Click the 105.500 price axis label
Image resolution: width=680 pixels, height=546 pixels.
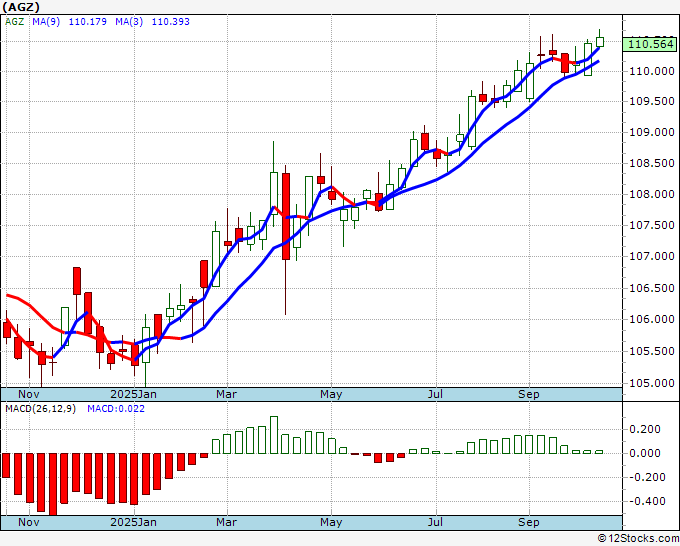652,351
